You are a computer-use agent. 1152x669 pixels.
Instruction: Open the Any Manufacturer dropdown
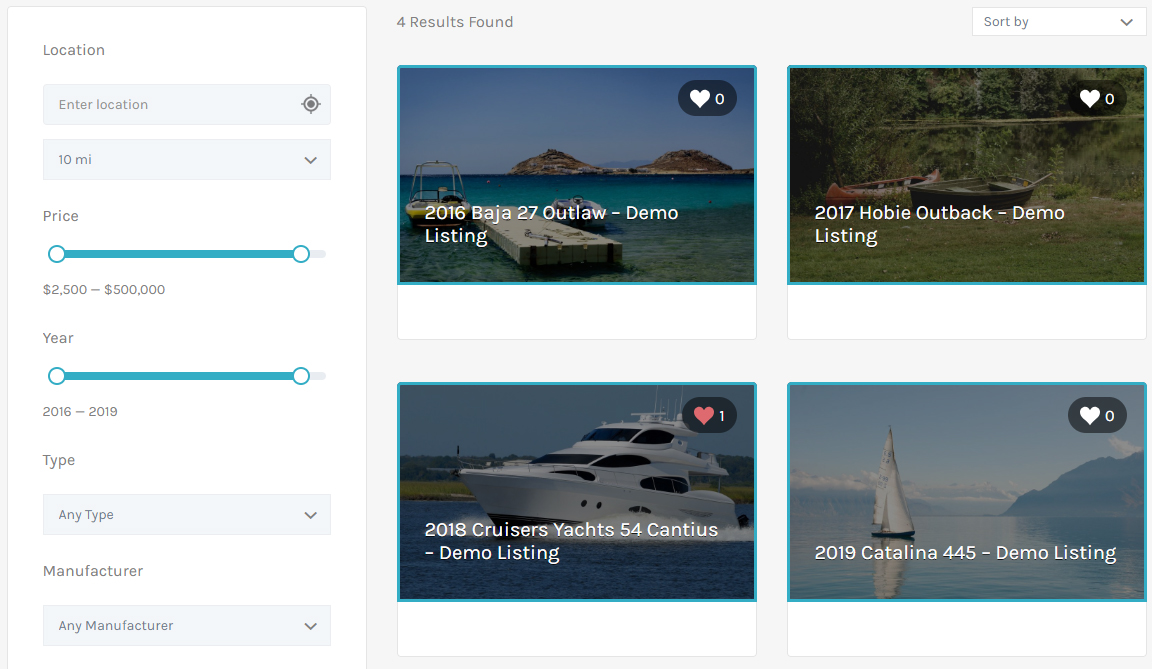pos(186,626)
